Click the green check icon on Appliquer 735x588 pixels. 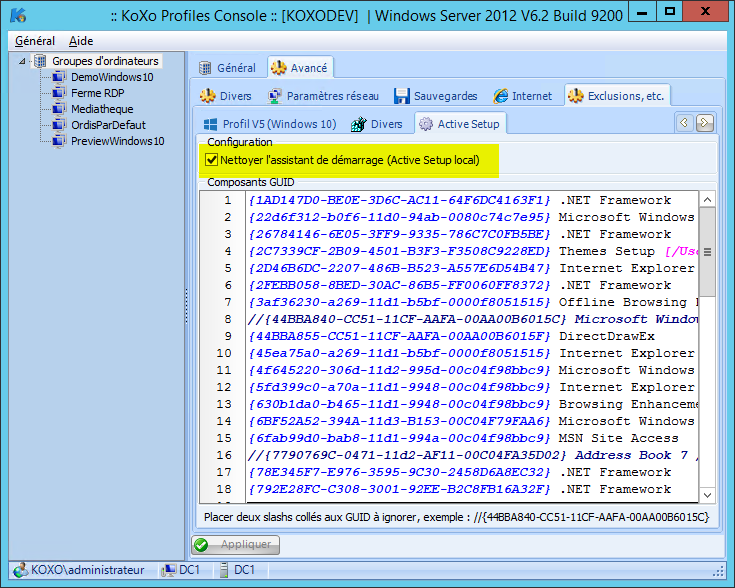pos(201,545)
